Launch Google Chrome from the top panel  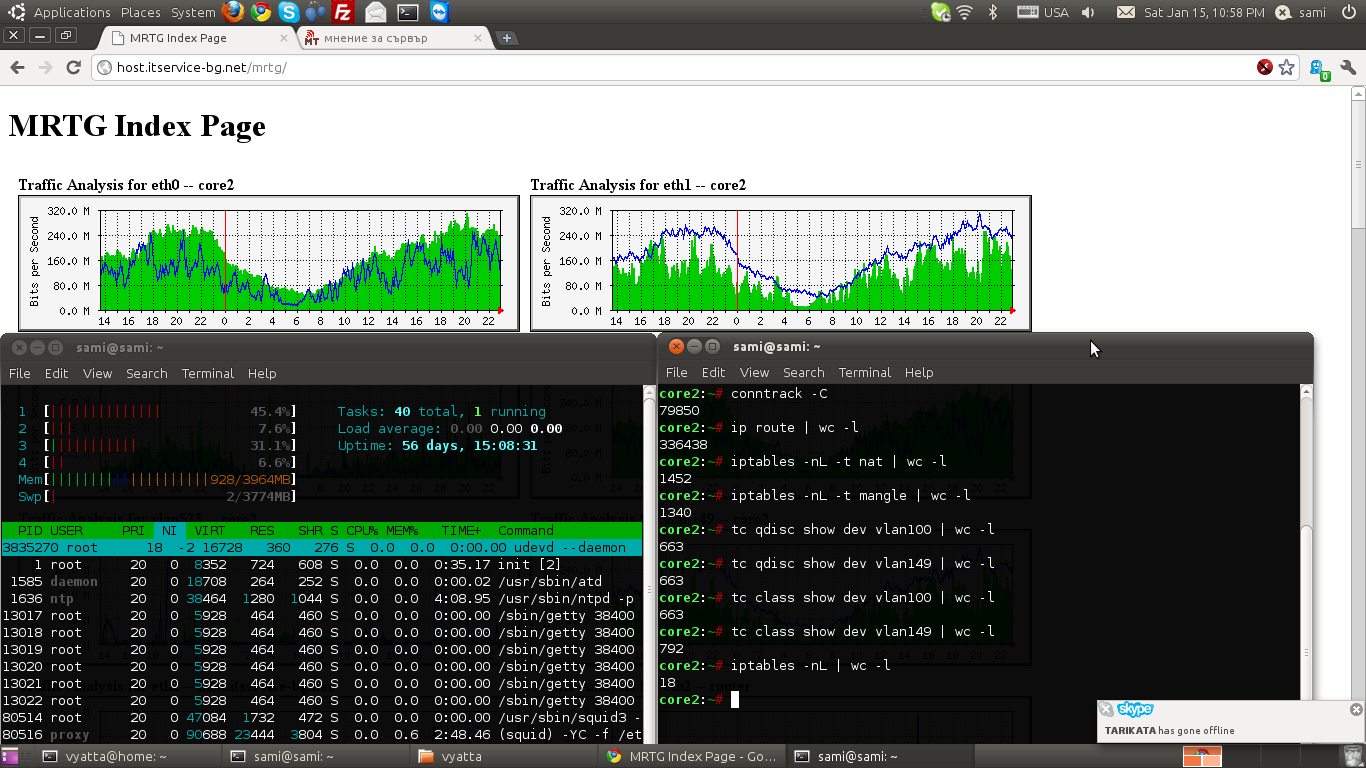pyautogui.click(x=261, y=12)
